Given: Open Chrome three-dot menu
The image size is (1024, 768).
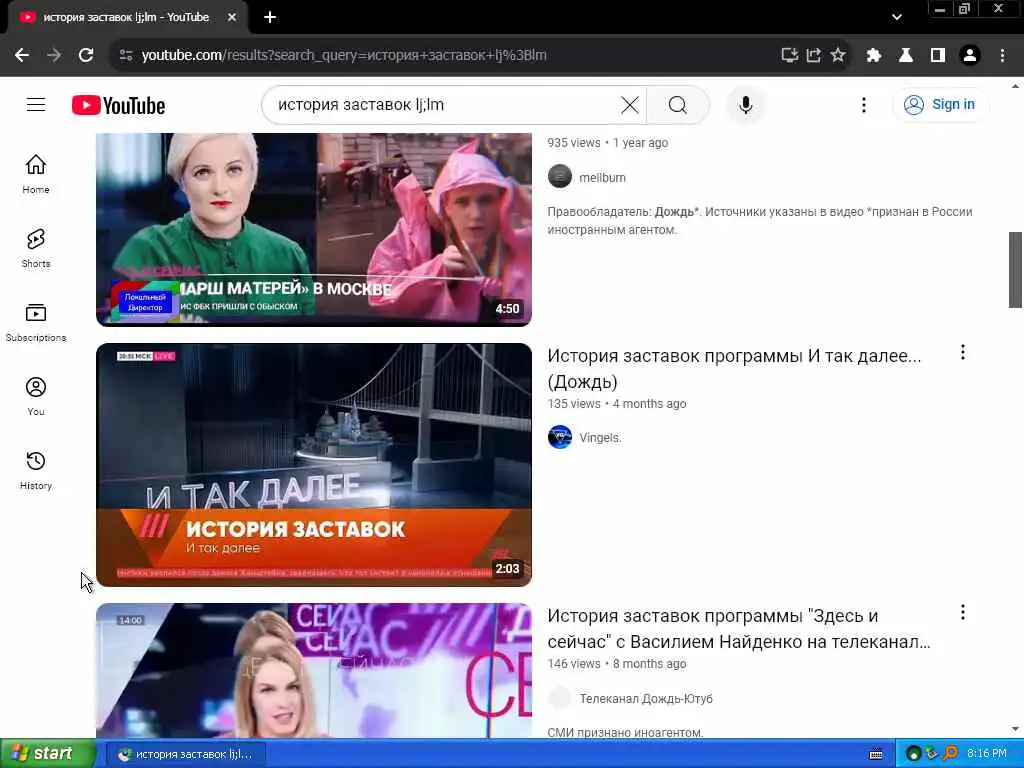Looking at the screenshot, I should coord(1002,55).
